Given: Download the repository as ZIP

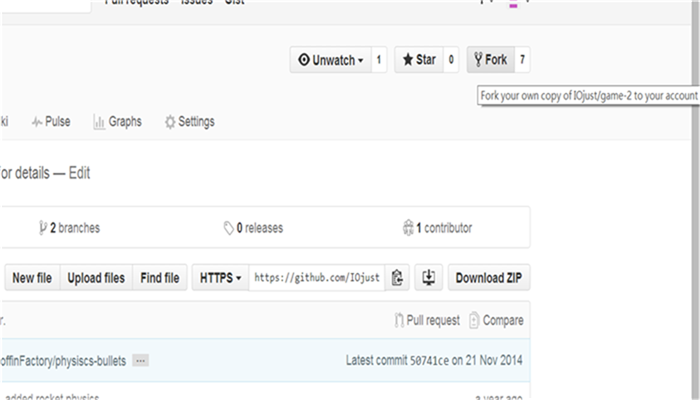Looking at the screenshot, I should click(489, 278).
